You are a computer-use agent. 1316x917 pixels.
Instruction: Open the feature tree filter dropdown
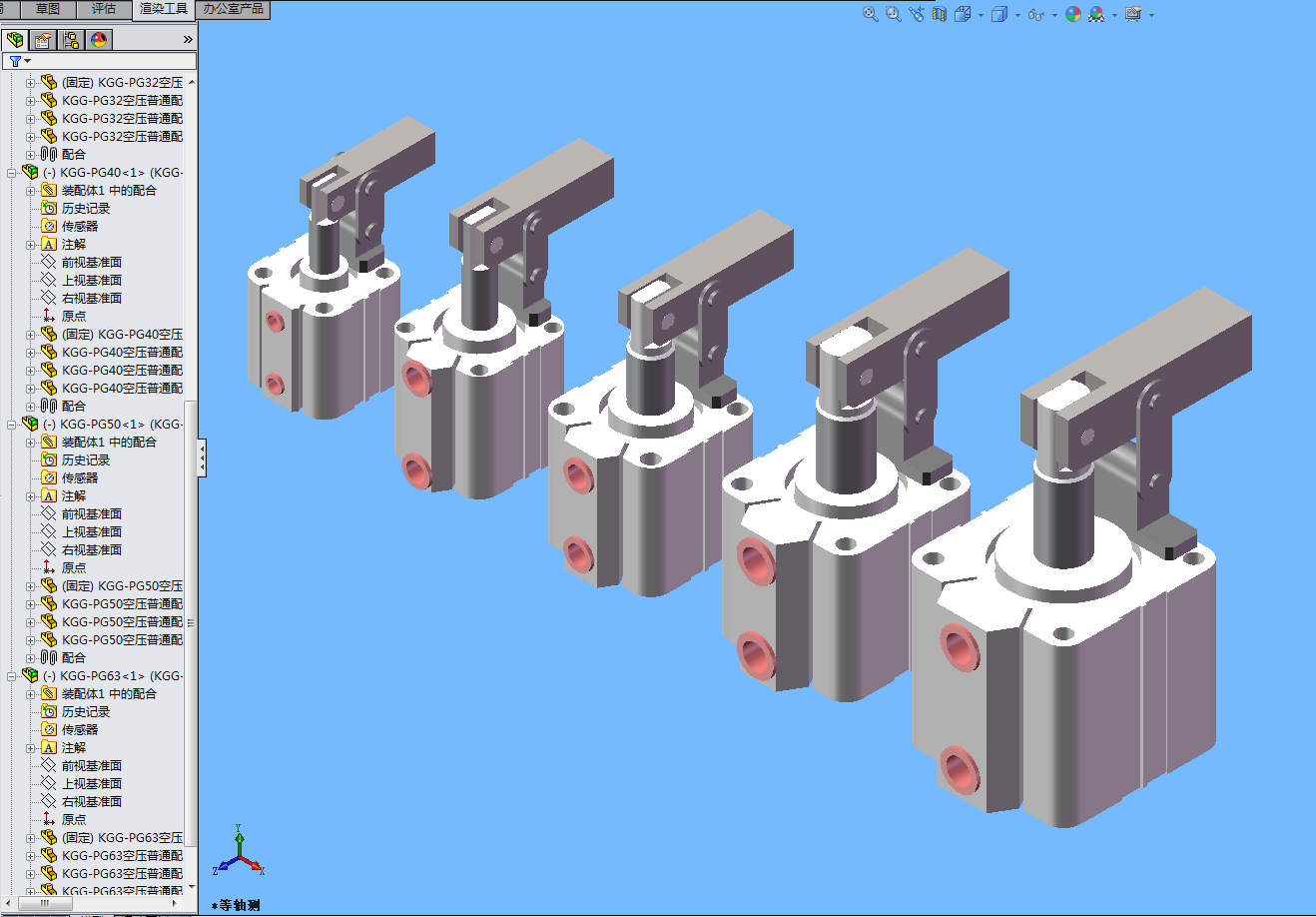click(x=19, y=61)
